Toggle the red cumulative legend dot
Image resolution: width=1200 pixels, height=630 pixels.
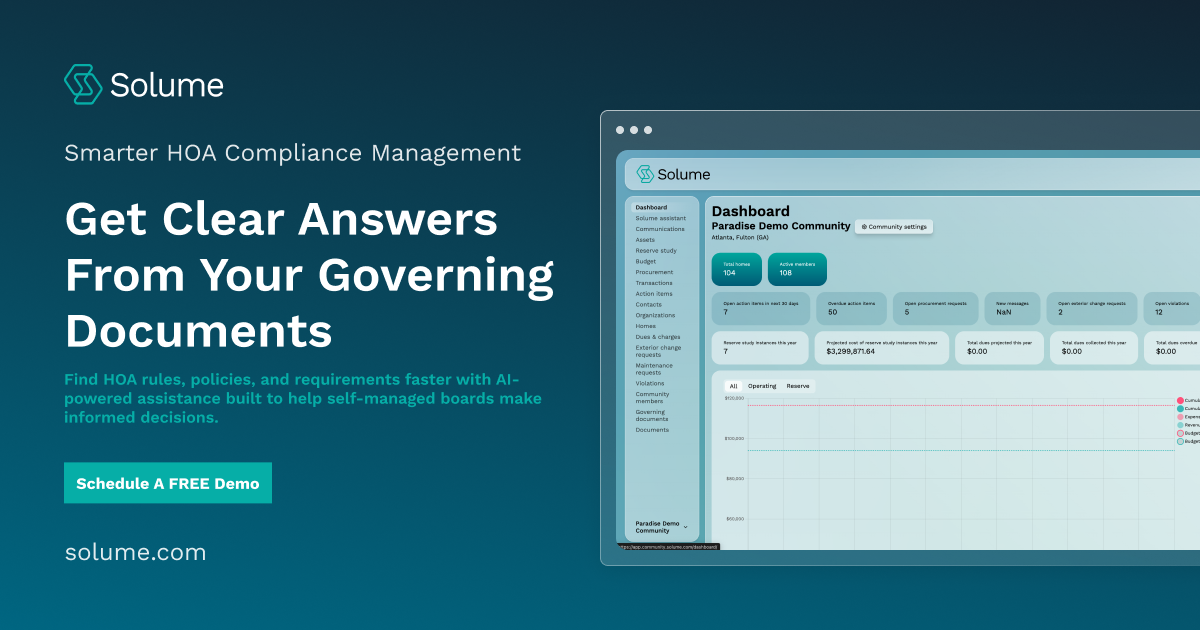pyautogui.click(x=1180, y=400)
